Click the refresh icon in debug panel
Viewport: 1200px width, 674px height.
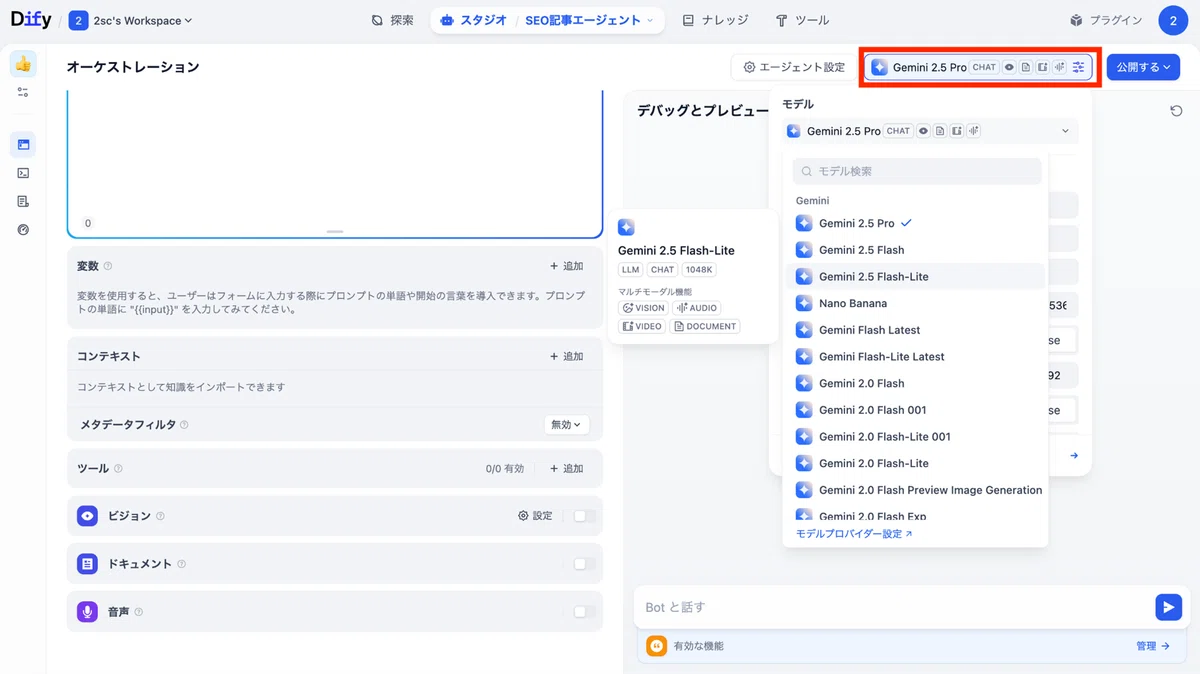click(1176, 111)
